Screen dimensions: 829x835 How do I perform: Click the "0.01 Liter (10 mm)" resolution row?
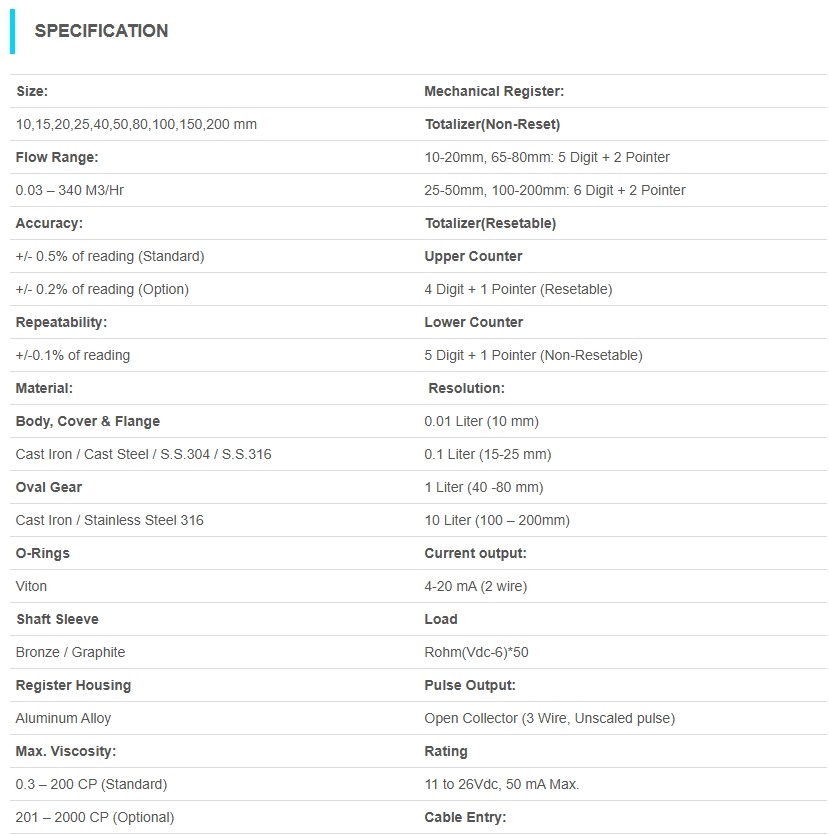coord(481,421)
